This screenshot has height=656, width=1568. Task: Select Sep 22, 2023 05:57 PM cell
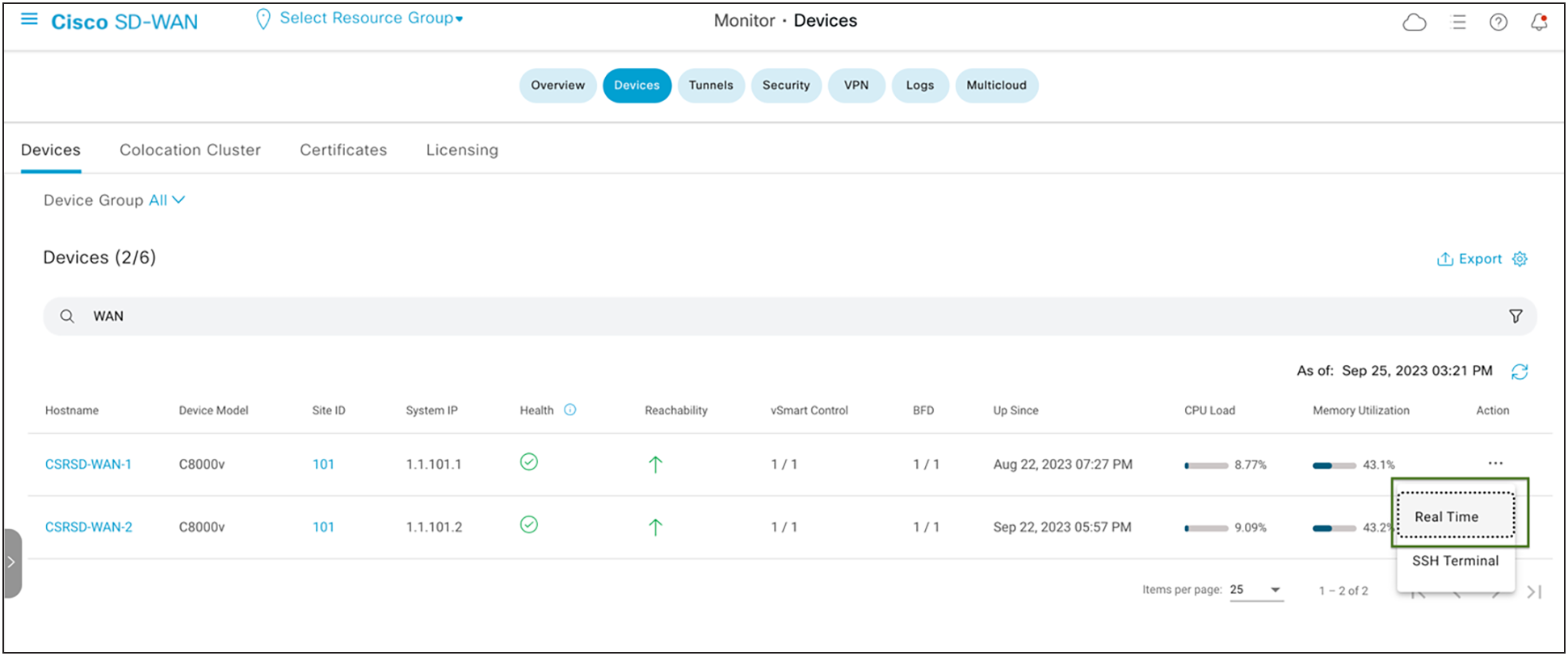point(1062,528)
